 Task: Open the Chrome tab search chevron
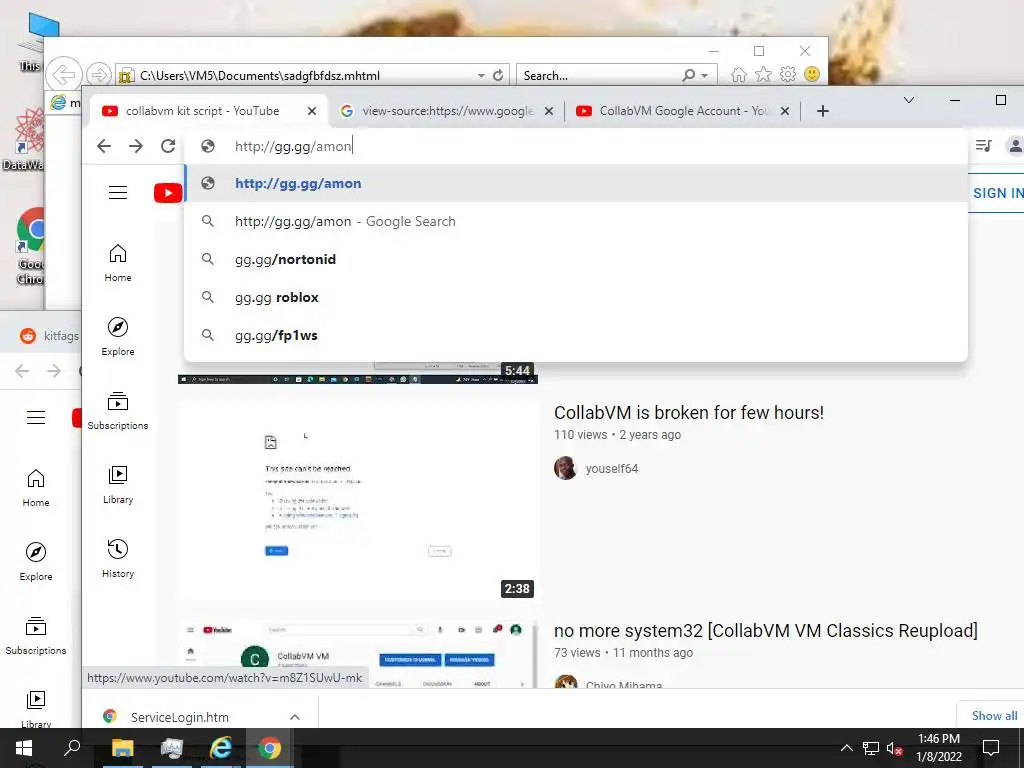(908, 100)
